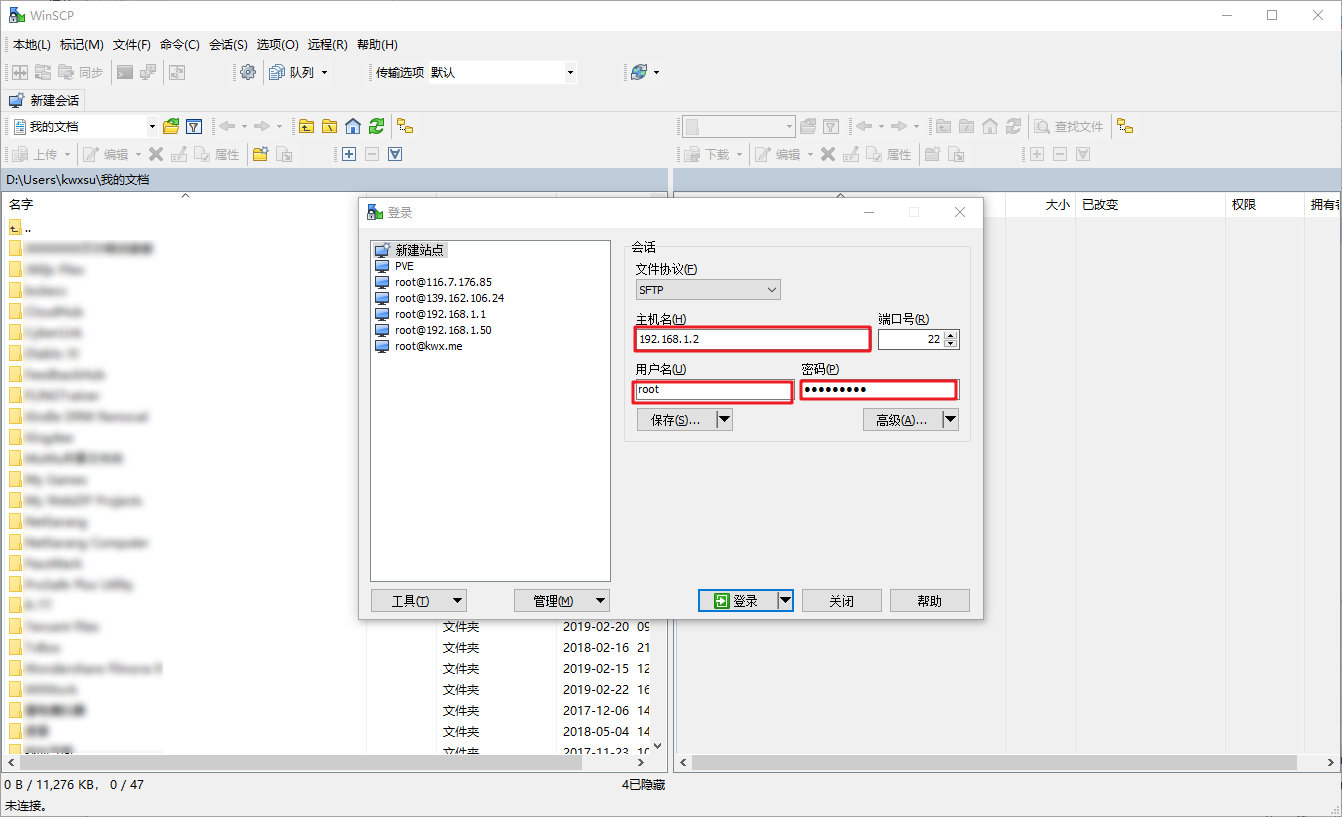1342x817 pixels.
Task: Click the Compare Directories toolbar icon
Action: [20, 72]
